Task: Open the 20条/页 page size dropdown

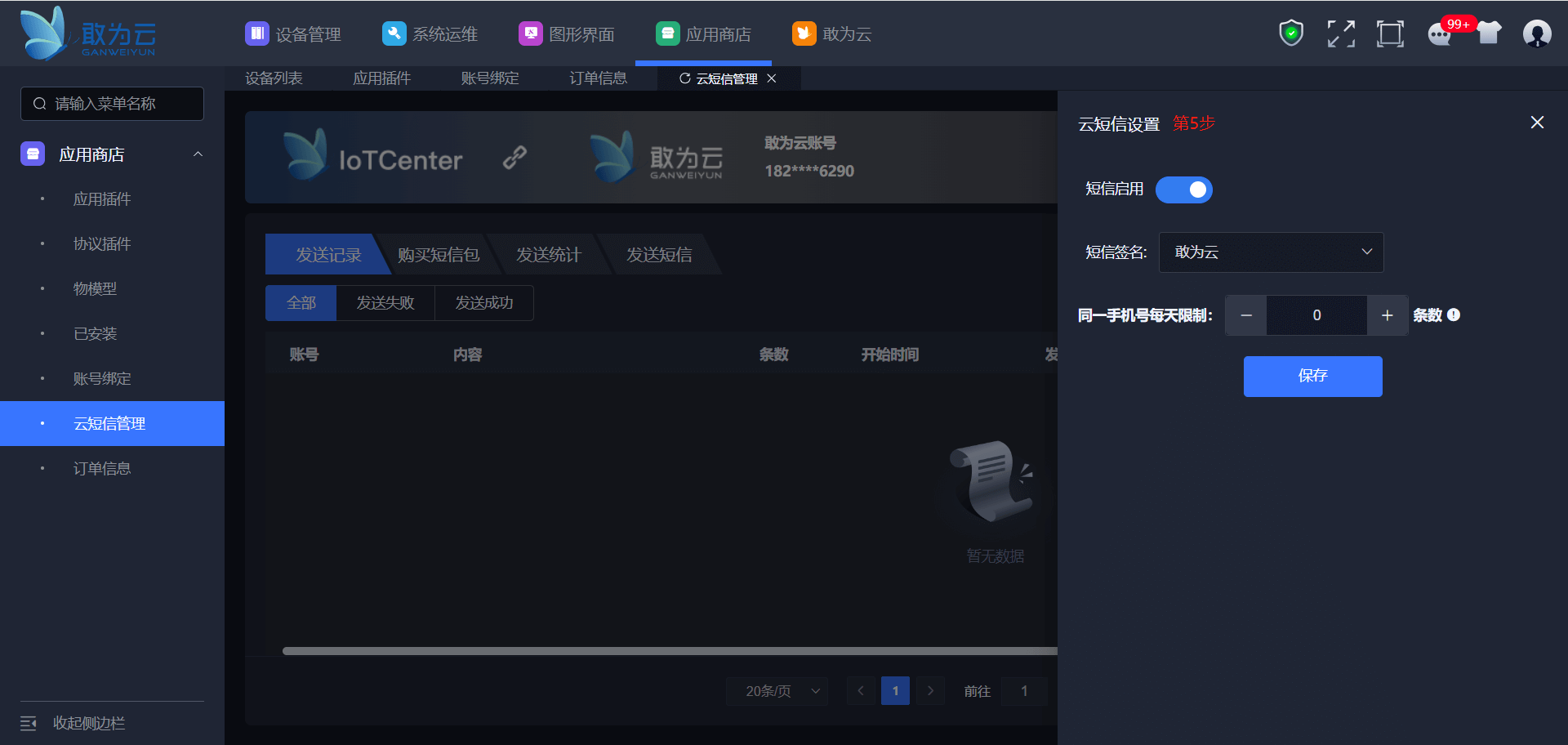Action: tap(777, 691)
